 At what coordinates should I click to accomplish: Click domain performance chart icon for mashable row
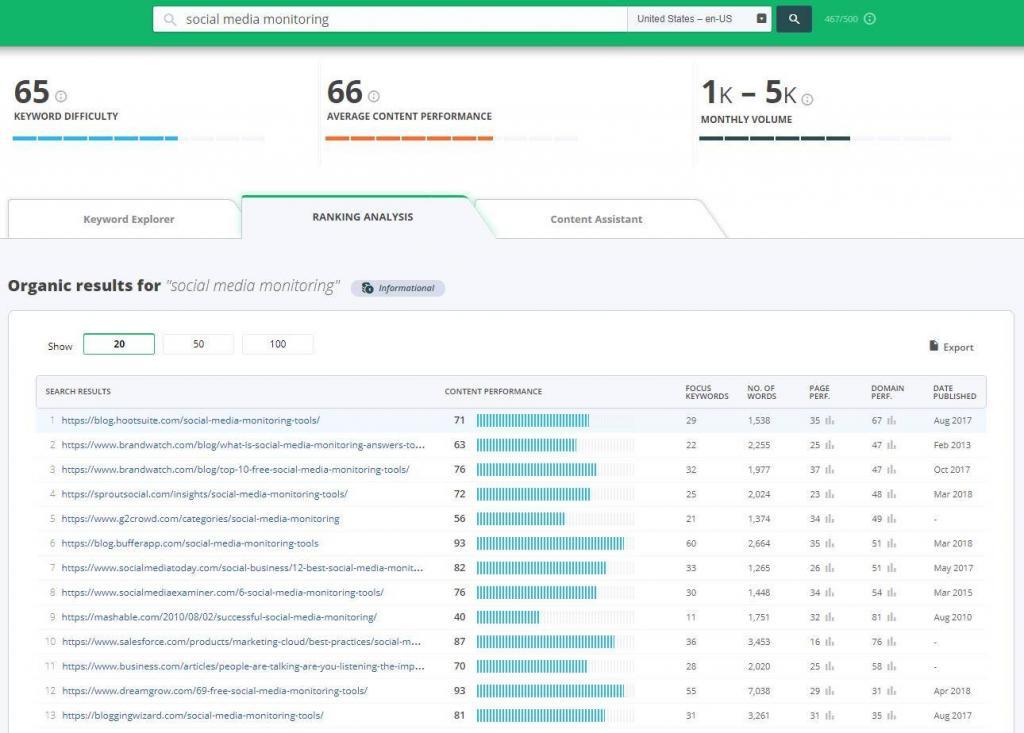(891, 617)
